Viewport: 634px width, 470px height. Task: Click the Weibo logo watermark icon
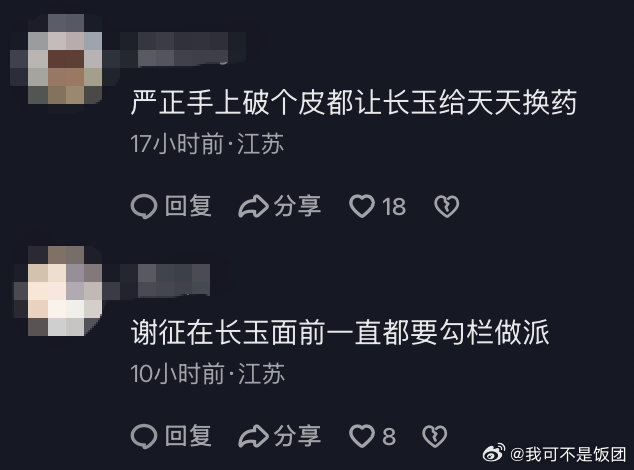click(x=494, y=453)
